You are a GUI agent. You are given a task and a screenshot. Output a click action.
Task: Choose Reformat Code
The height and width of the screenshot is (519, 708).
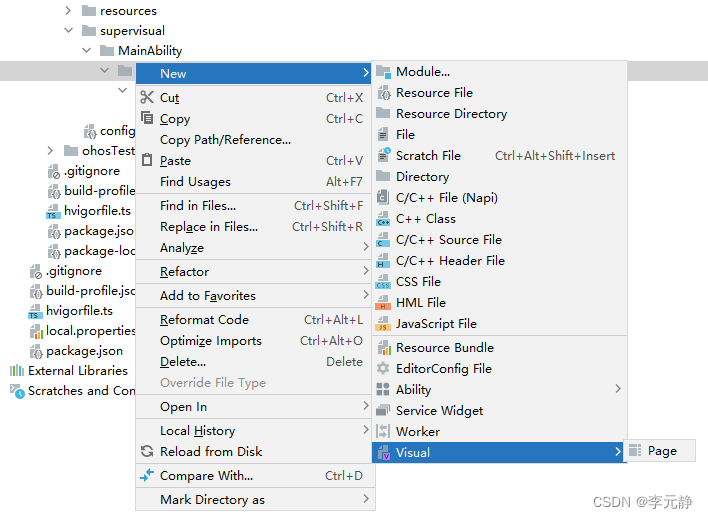point(254,319)
